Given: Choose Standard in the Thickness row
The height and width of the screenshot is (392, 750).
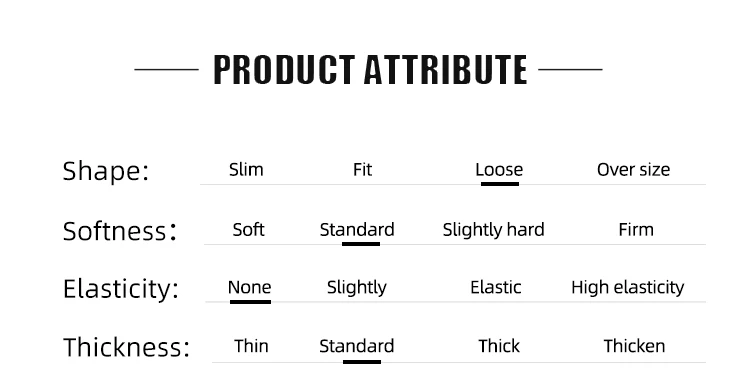Looking at the screenshot, I should [x=356, y=346].
